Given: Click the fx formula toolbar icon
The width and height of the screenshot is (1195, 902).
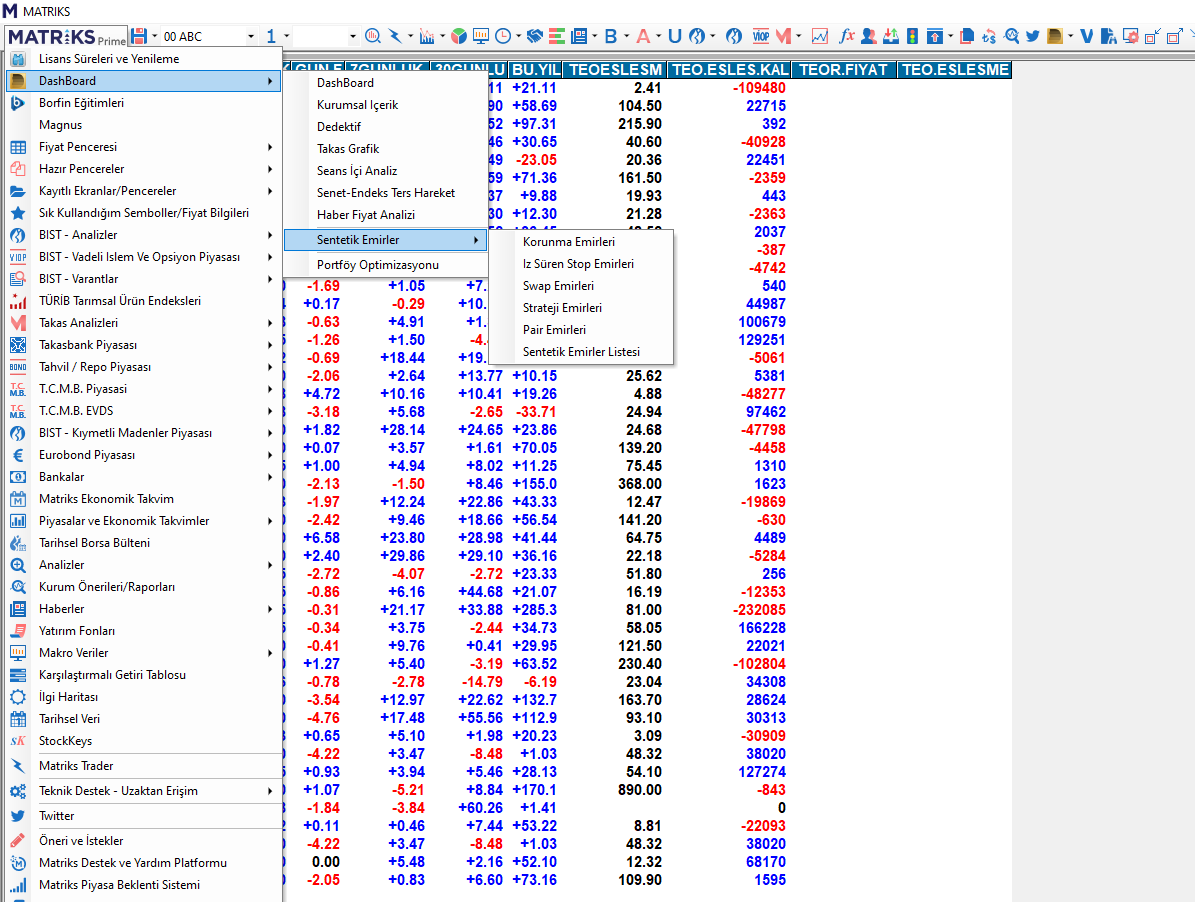Looking at the screenshot, I should click(x=846, y=36).
